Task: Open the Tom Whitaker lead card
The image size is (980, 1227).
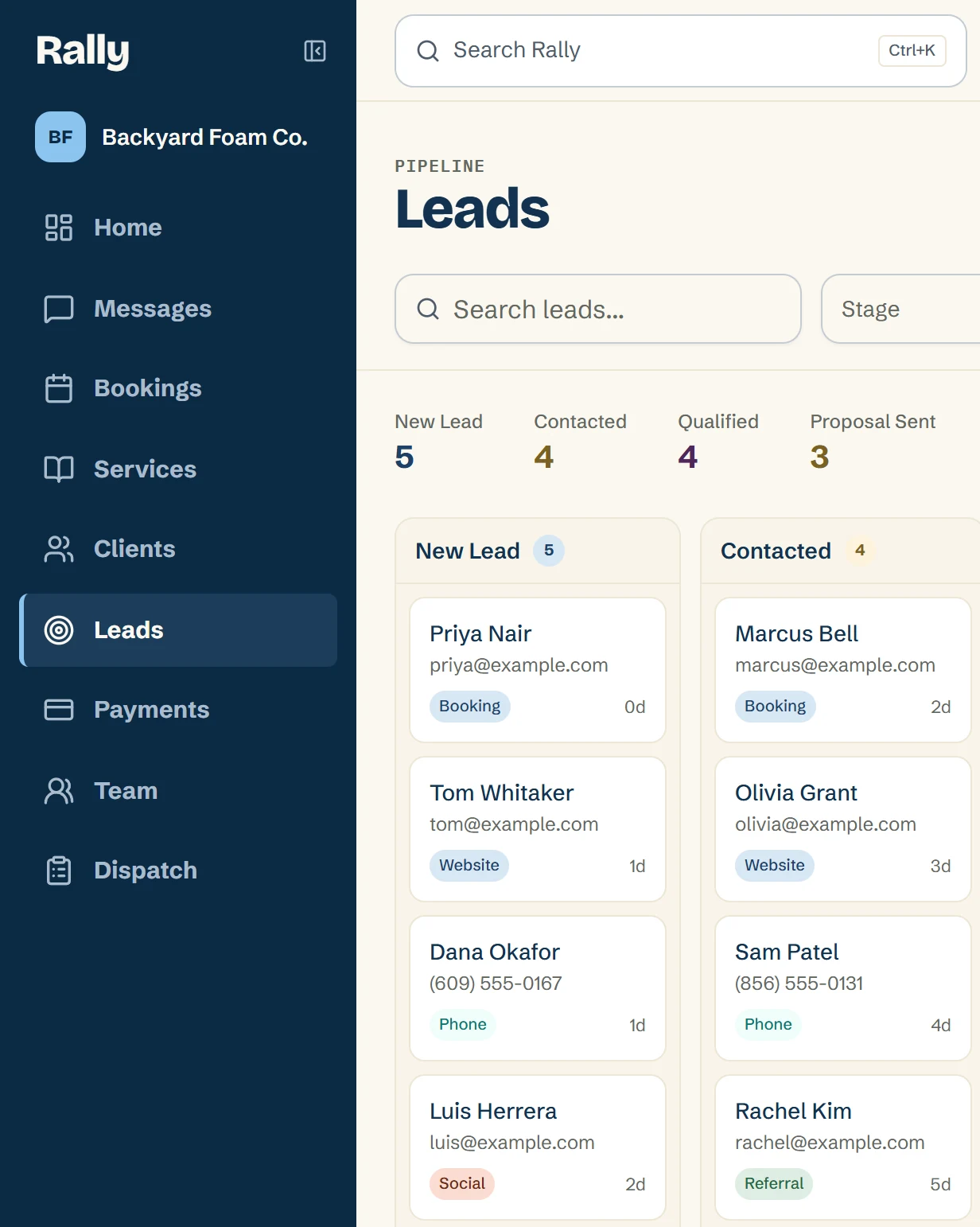Action: [x=538, y=829]
